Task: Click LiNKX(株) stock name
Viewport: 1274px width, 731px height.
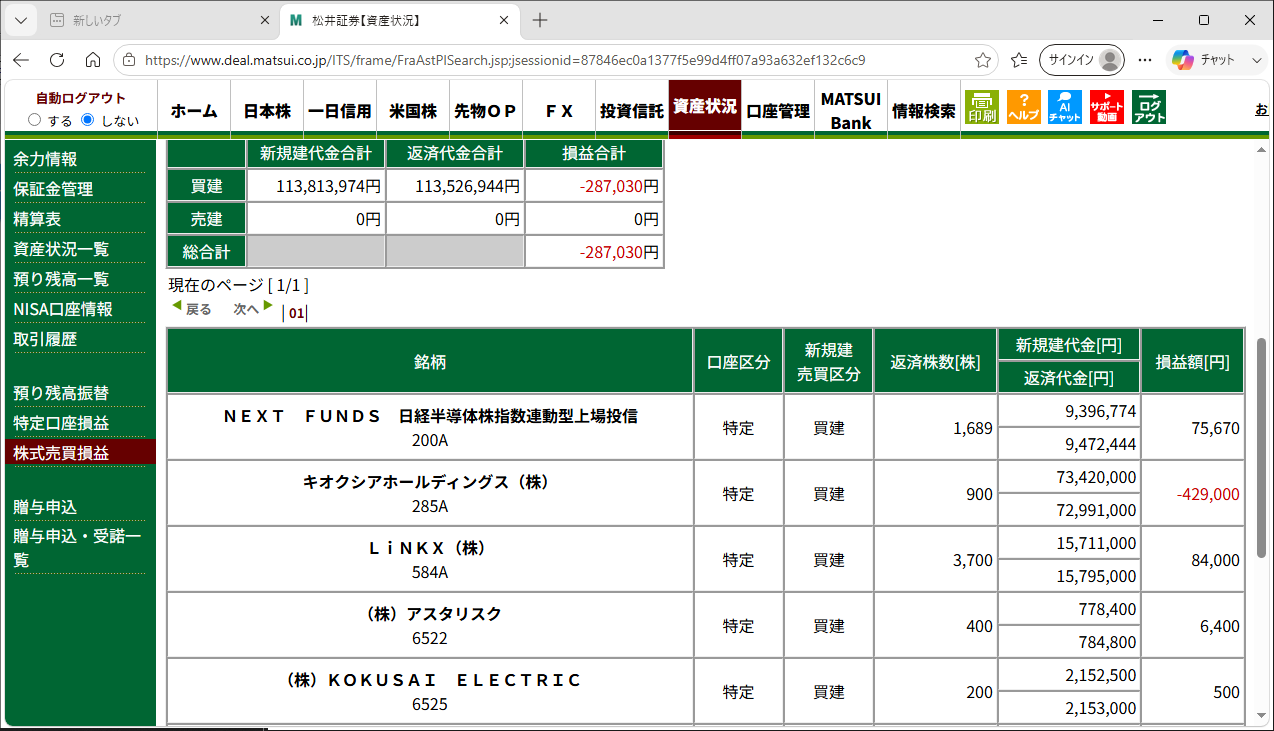Action: 430,548
